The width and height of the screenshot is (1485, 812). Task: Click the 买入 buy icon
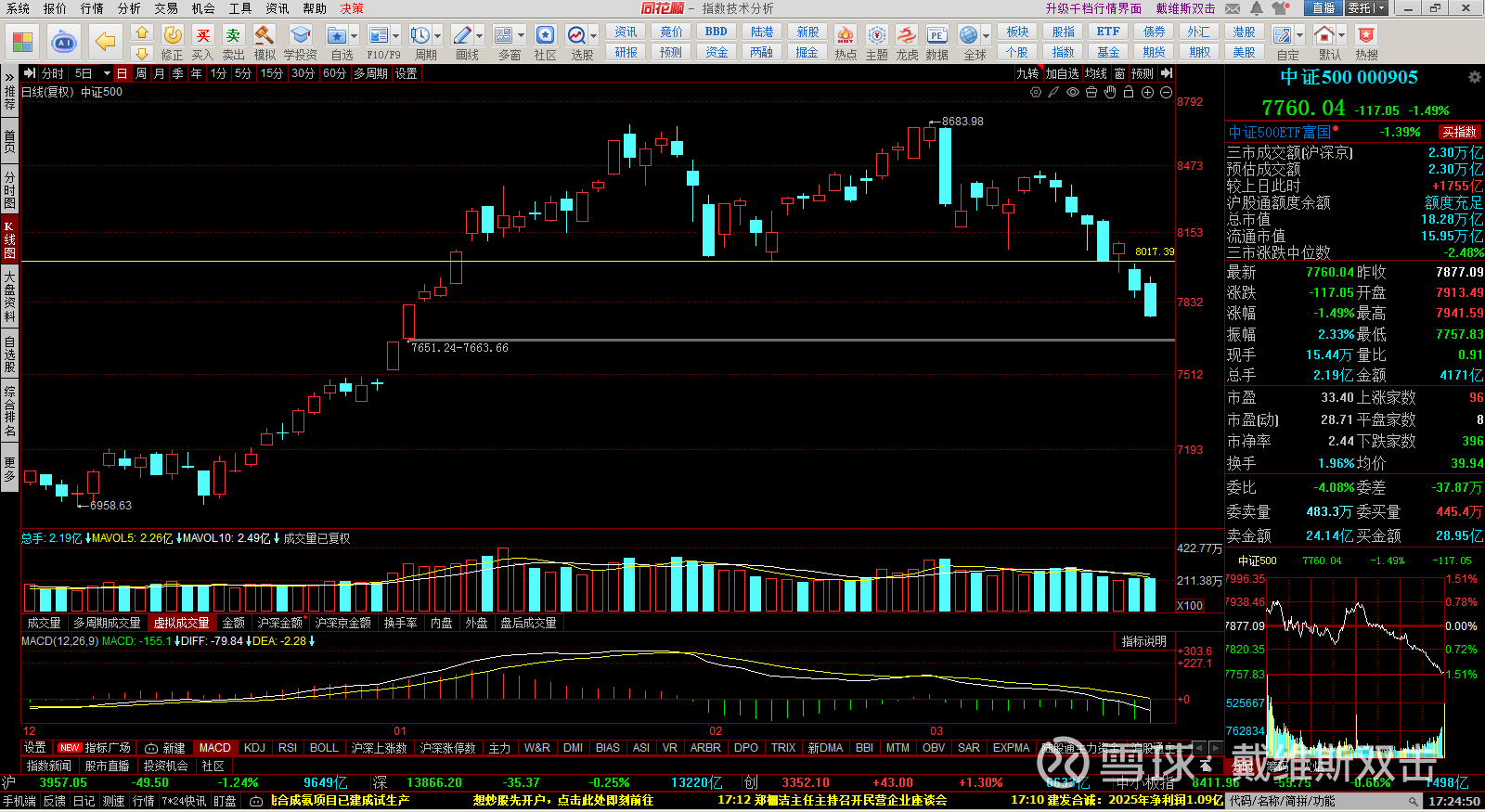tap(202, 35)
